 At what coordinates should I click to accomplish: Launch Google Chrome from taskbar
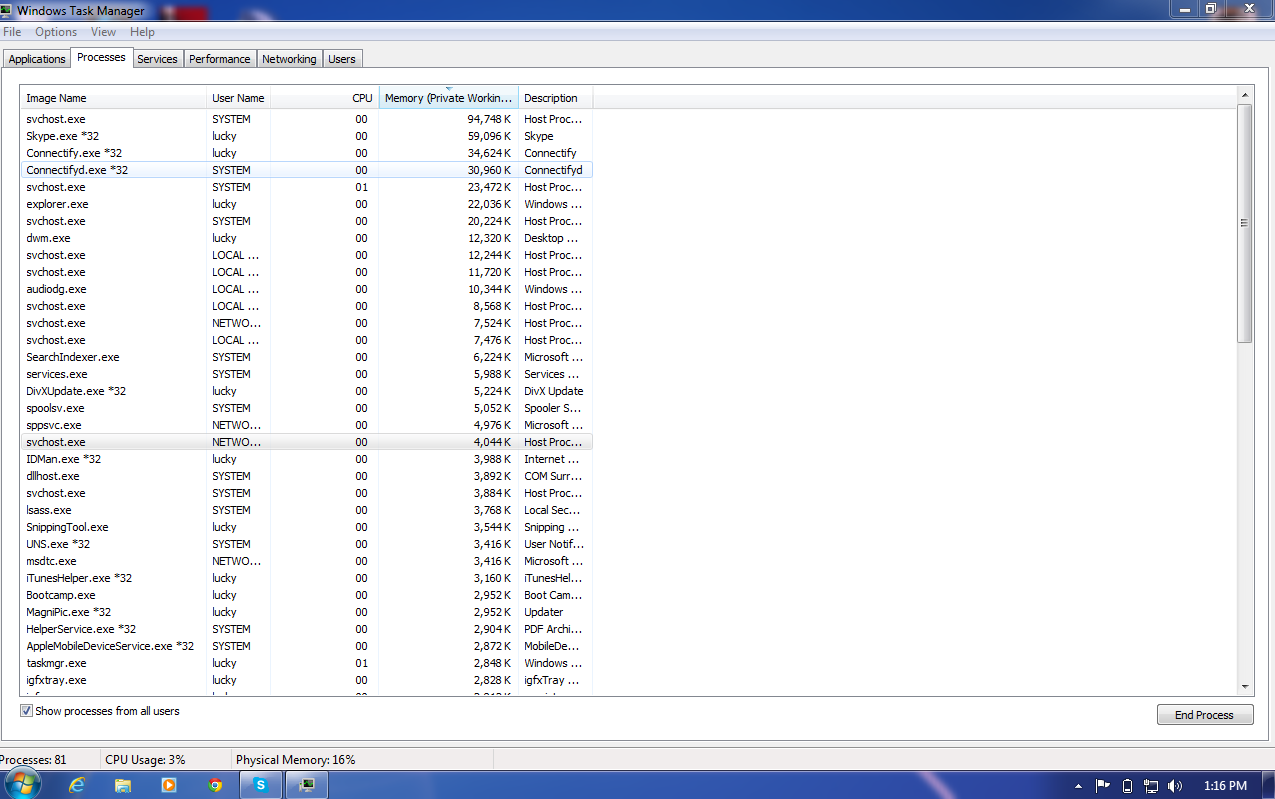[x=215, y=785]
